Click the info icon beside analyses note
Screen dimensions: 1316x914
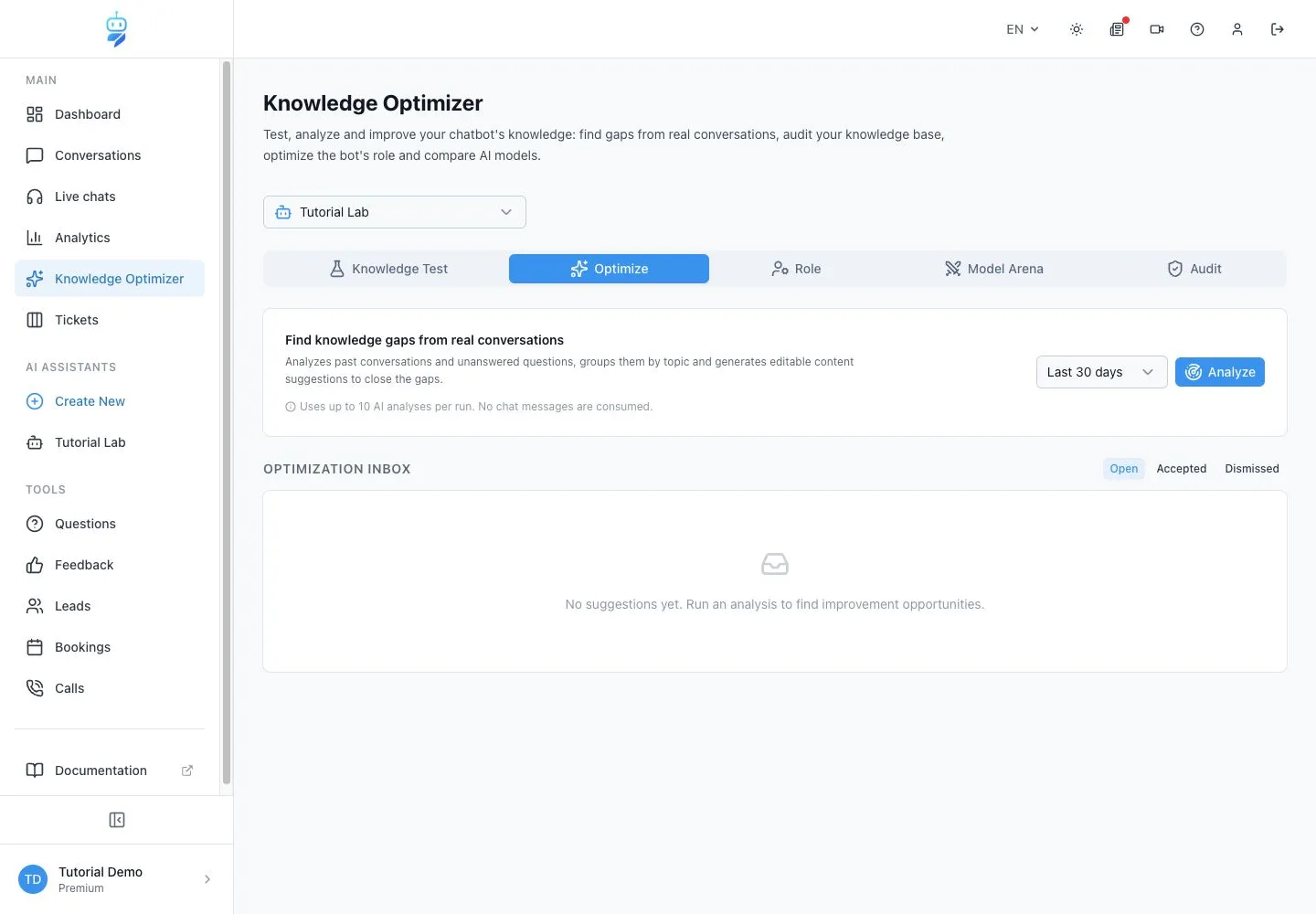[x=291, y=407]
